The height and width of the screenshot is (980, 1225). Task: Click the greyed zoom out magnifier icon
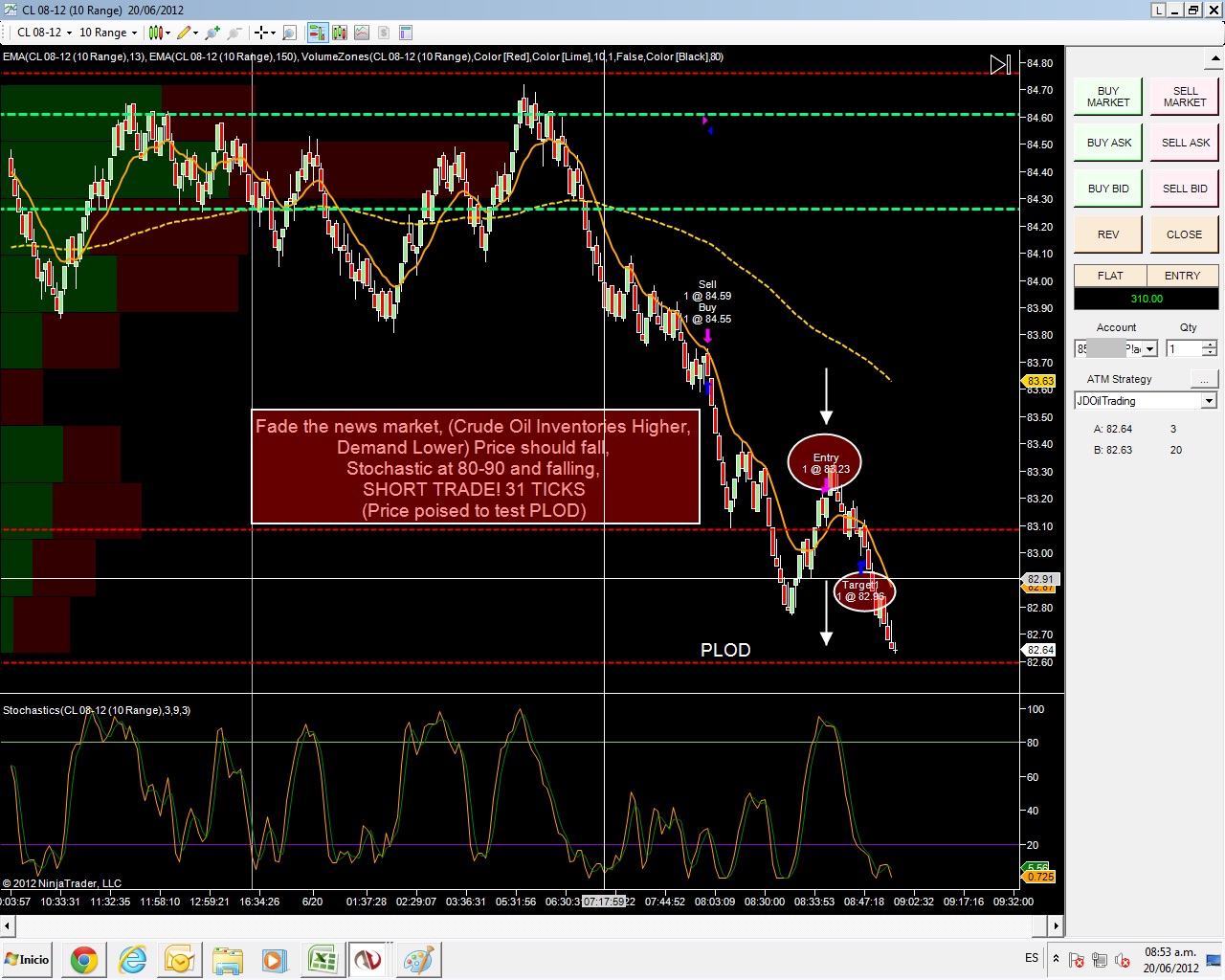tap(234, 33)
